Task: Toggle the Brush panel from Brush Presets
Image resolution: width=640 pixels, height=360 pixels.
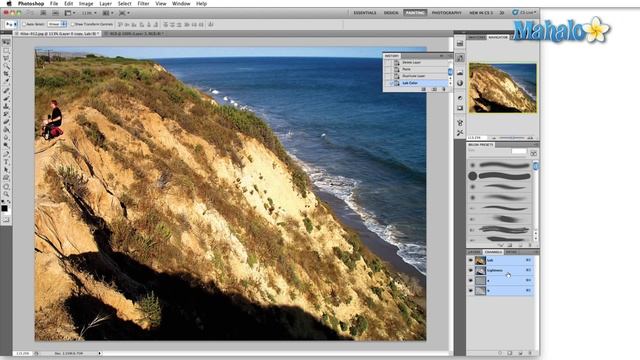Action: click(533, 153)
